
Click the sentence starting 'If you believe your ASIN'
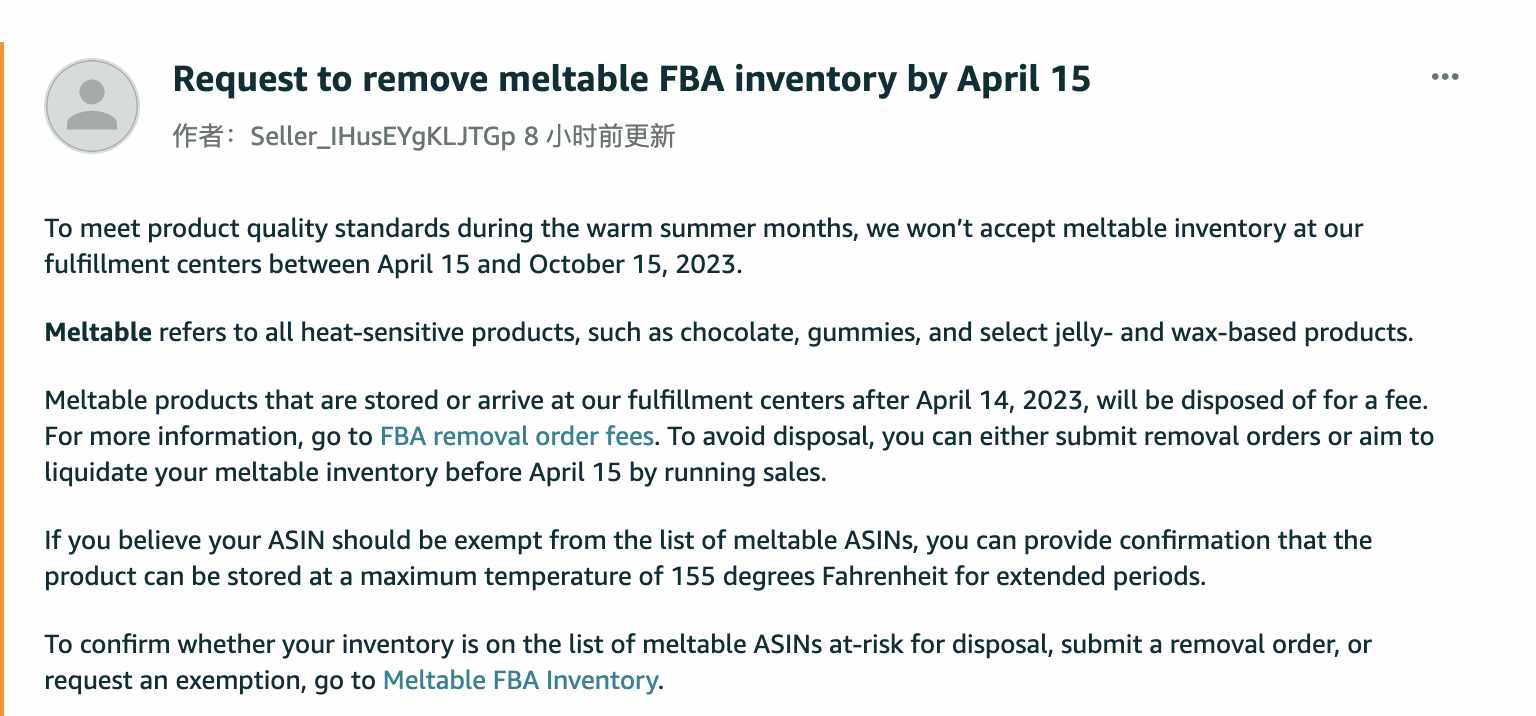tap(708, 559)
